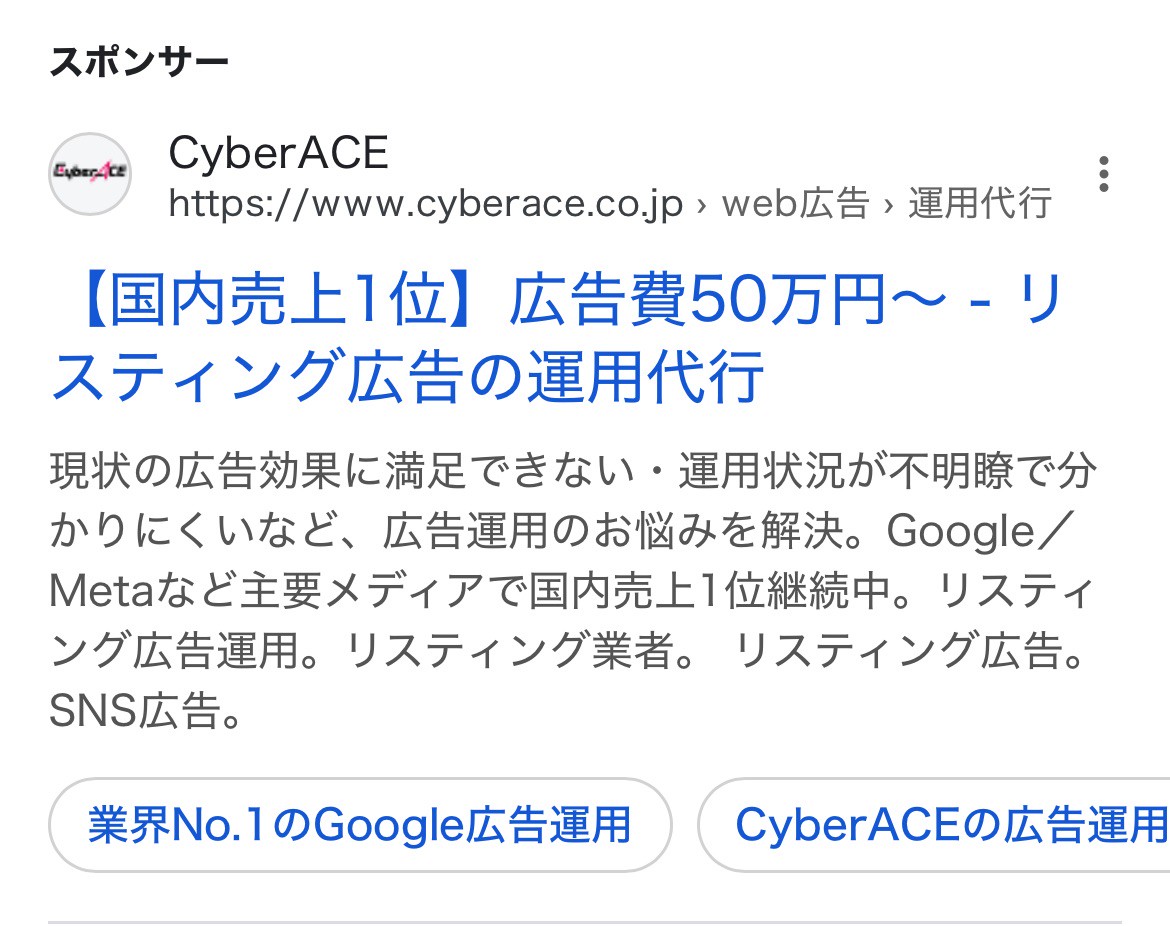Image resolution: width=1170 pixels, height=926 pixels.
Task: Expand more options via the vertical dots
Action: (x=1104, y=175)
